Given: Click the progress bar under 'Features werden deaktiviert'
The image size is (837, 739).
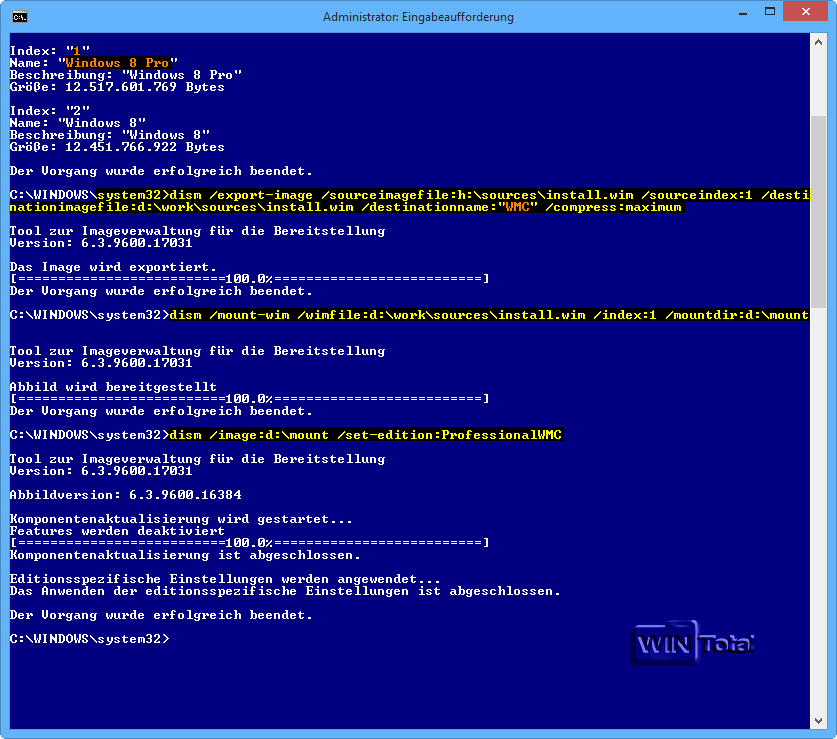Looking at the screenshot, I should [249, 543].
